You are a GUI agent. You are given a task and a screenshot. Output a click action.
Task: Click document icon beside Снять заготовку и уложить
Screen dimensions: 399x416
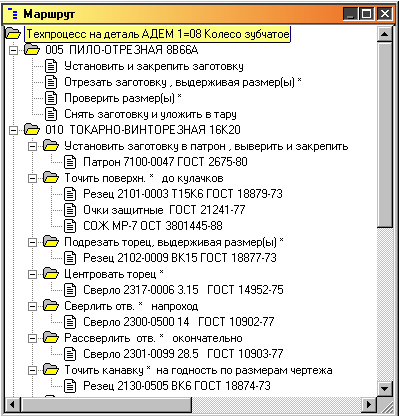(x=51, y=114)
